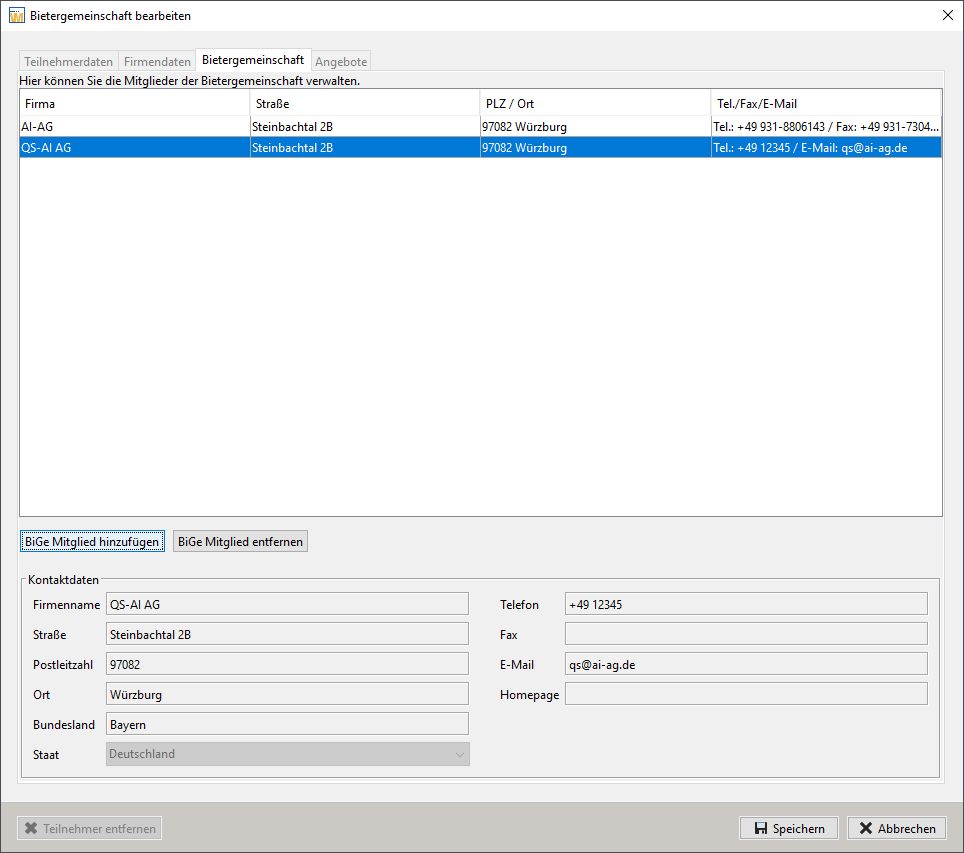Go to the Angebote tab
Viewport: 964px width, 853px height.
point(341,61)
